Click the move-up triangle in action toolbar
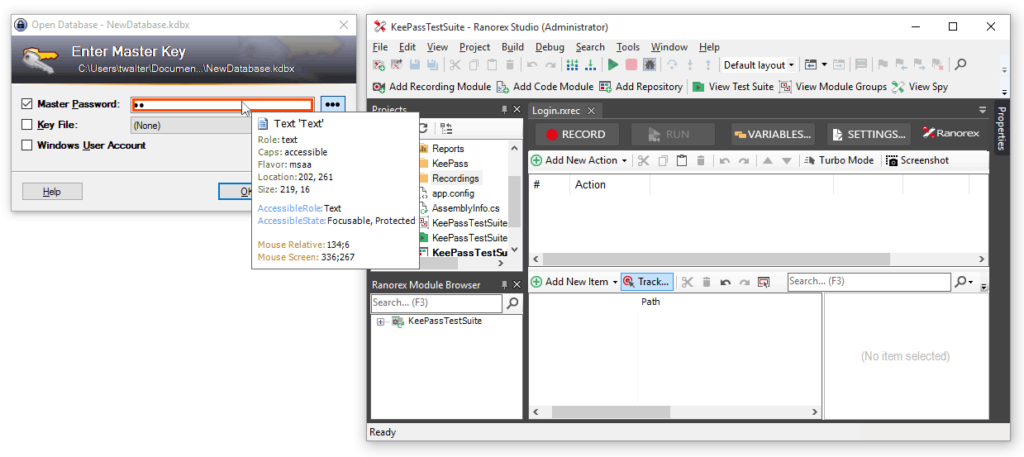The image size is (1024, 457). (768, 161)
